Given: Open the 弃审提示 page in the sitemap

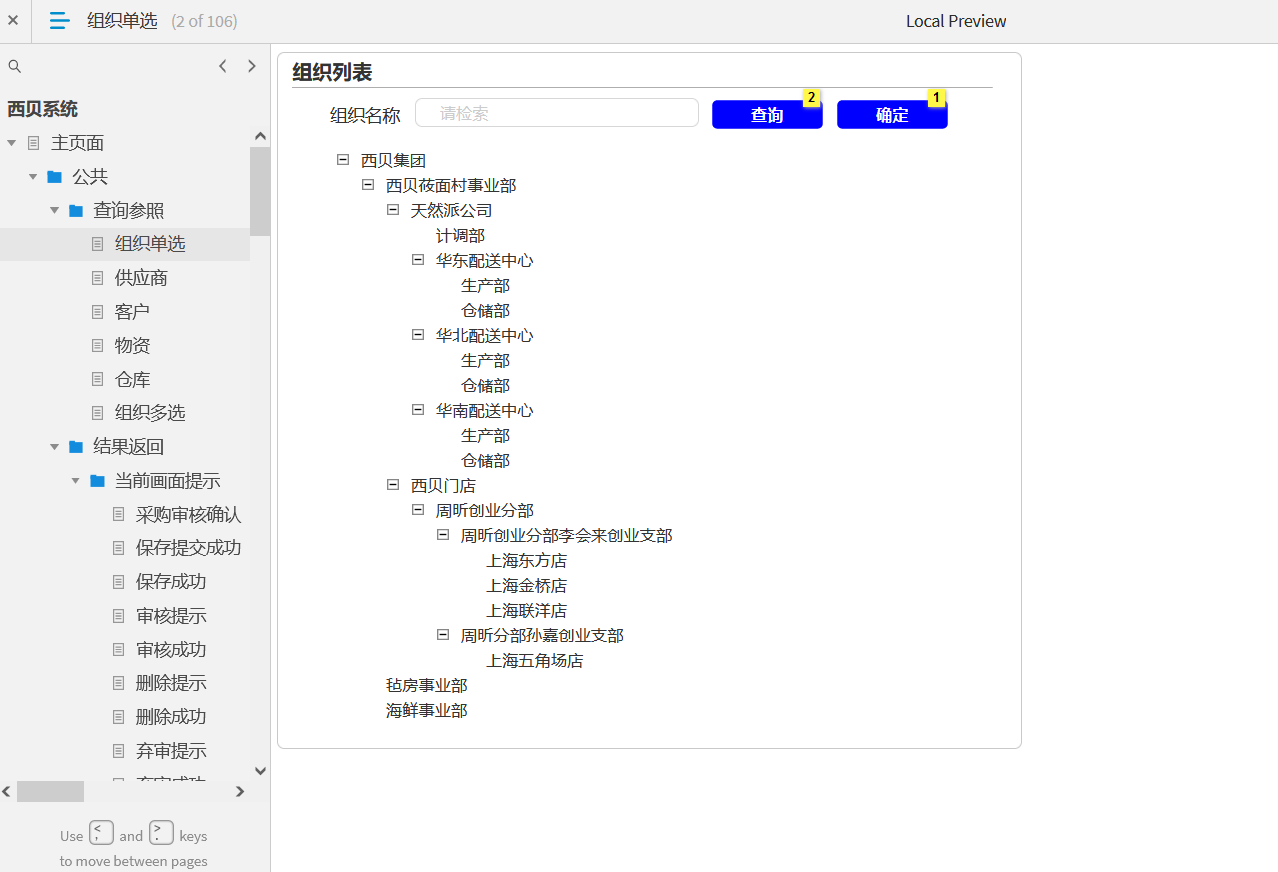Looking at the screenshot, I should [171, 751].
